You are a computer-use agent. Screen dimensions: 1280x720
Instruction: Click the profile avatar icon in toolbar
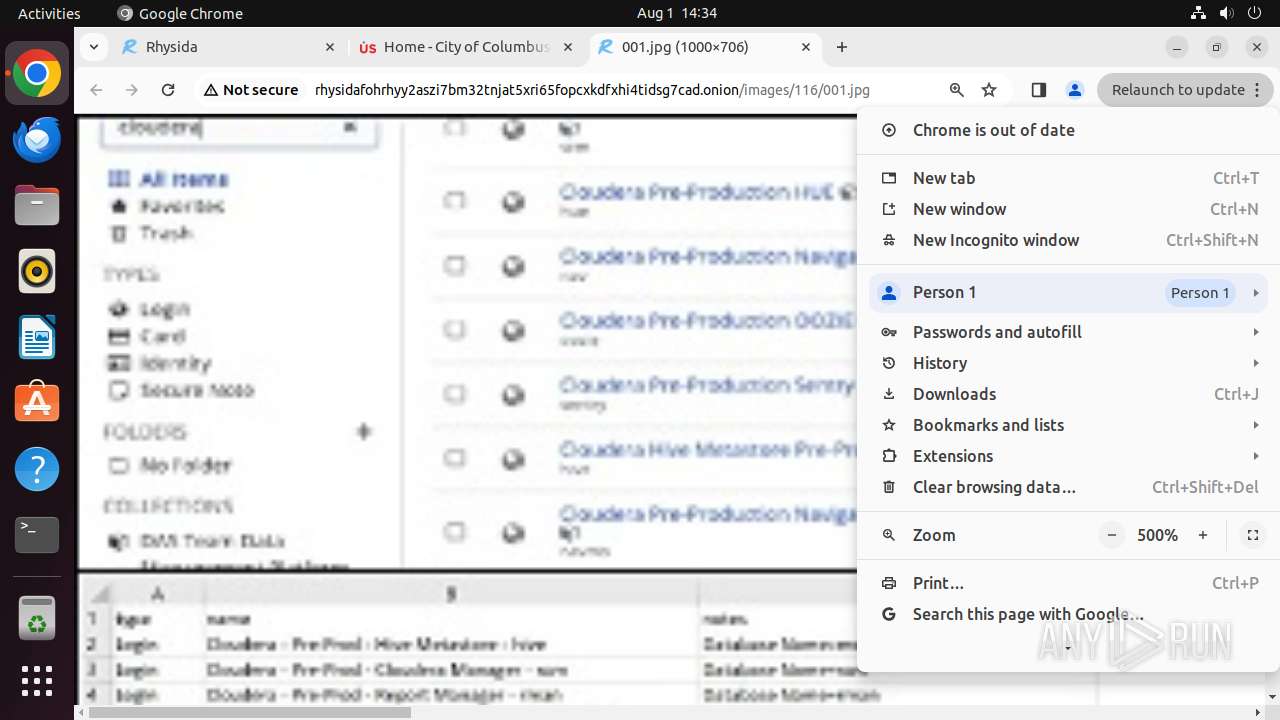coord(1074,90)
